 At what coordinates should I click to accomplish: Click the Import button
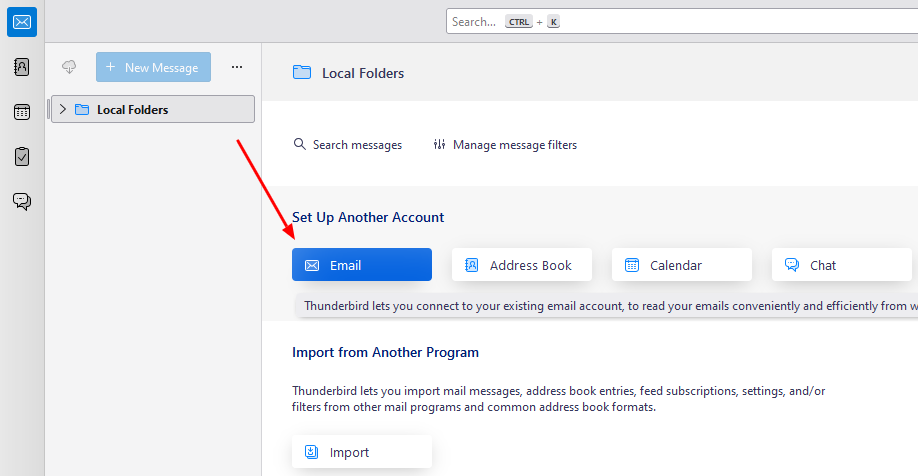(361, 452)
